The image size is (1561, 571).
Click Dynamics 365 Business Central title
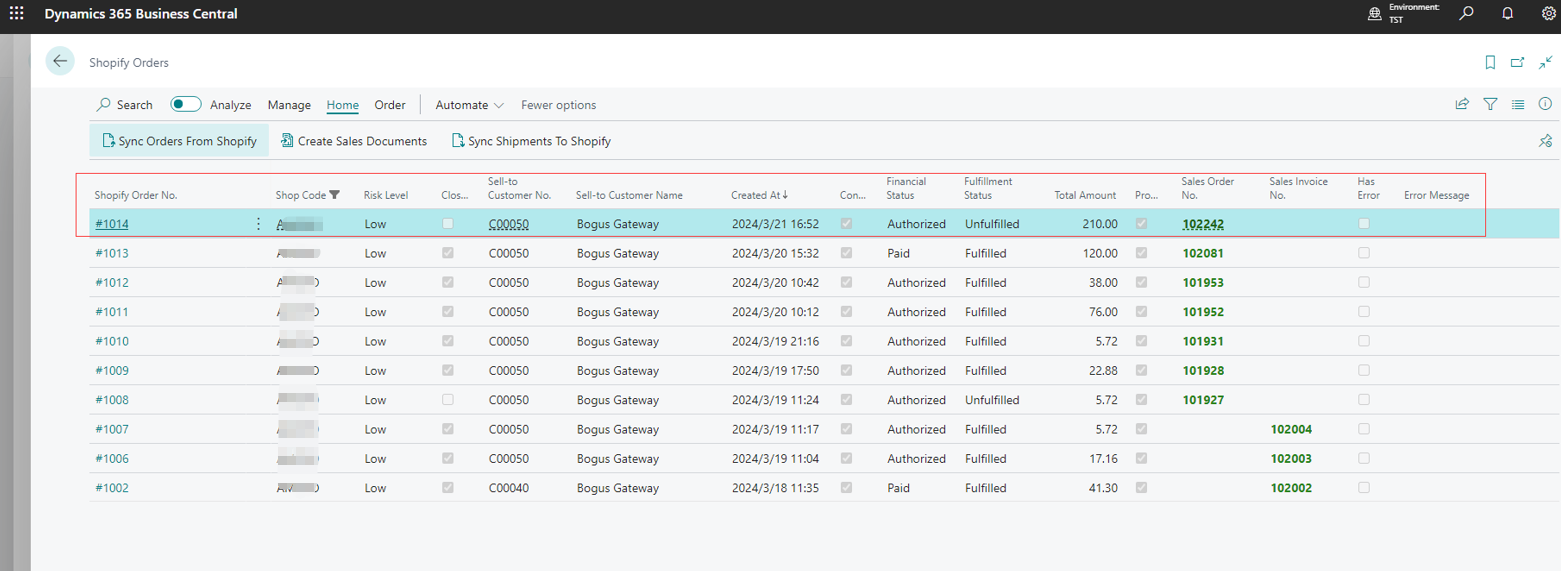coord(140,14)
